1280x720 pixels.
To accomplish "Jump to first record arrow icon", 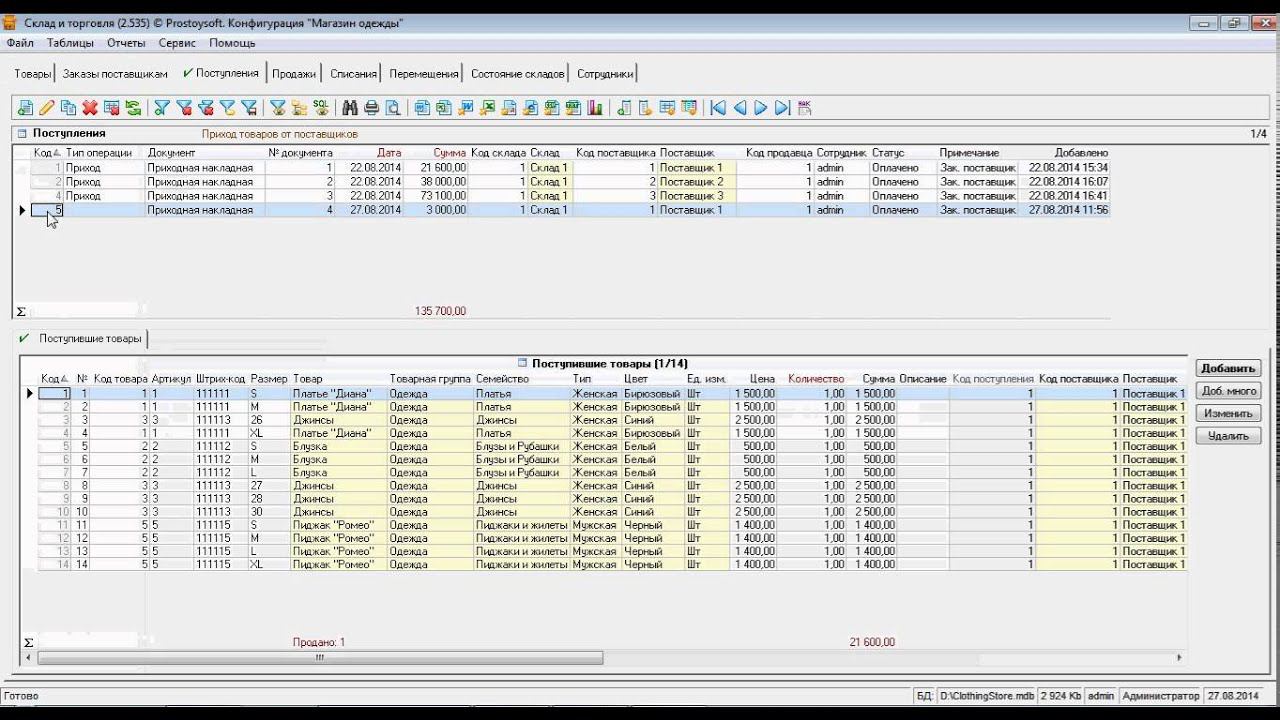I will 718,108.
